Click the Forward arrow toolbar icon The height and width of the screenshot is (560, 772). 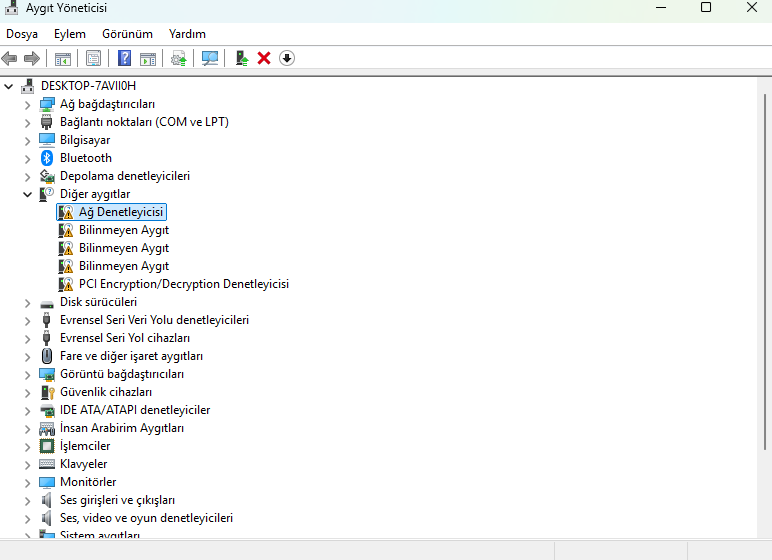pos(32,59)
